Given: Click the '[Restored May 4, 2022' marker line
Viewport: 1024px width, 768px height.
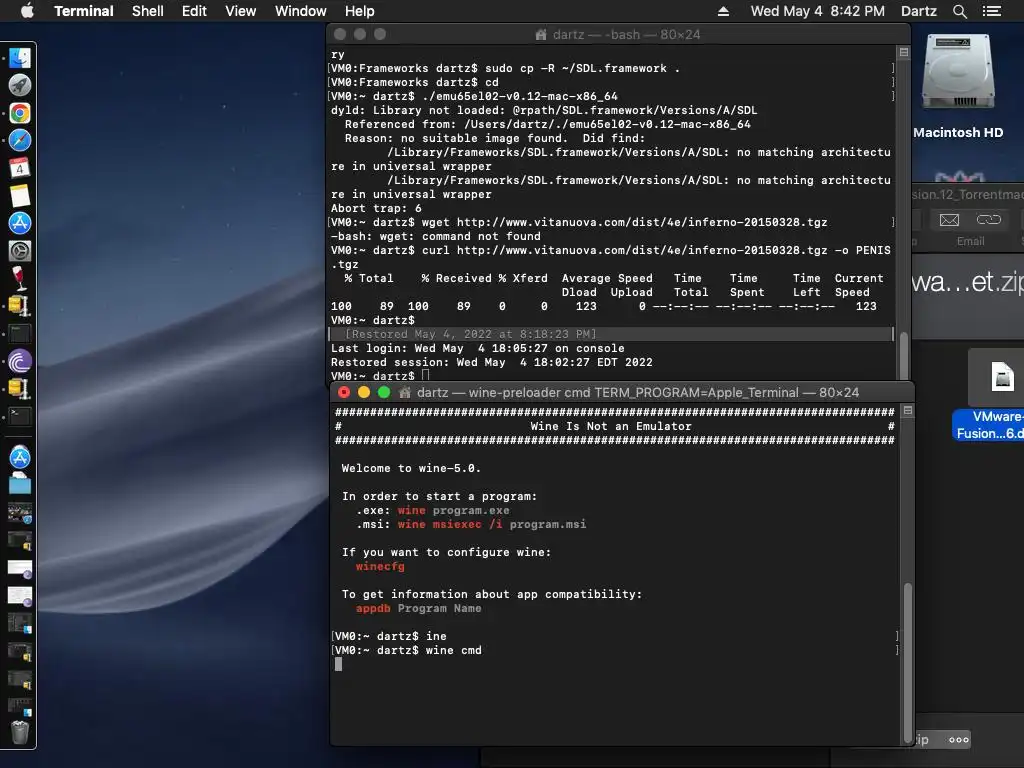Looking at the screenshot, I should 470,334.
